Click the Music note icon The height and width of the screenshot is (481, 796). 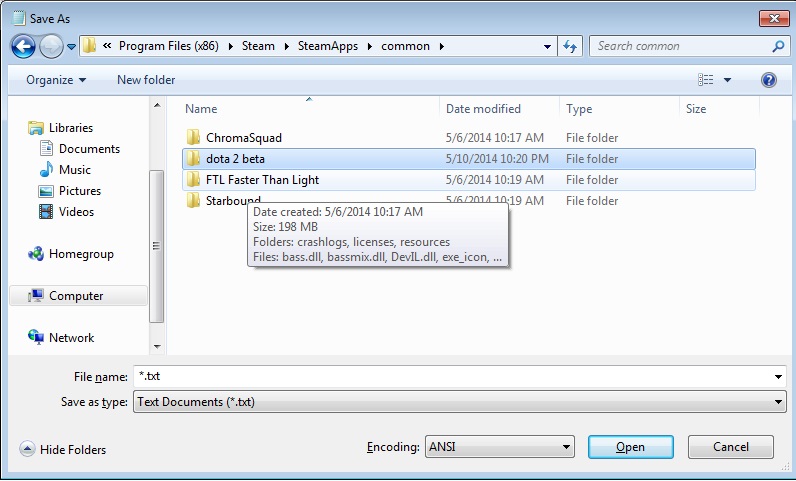pyautogui.click(x=46, y=169)
